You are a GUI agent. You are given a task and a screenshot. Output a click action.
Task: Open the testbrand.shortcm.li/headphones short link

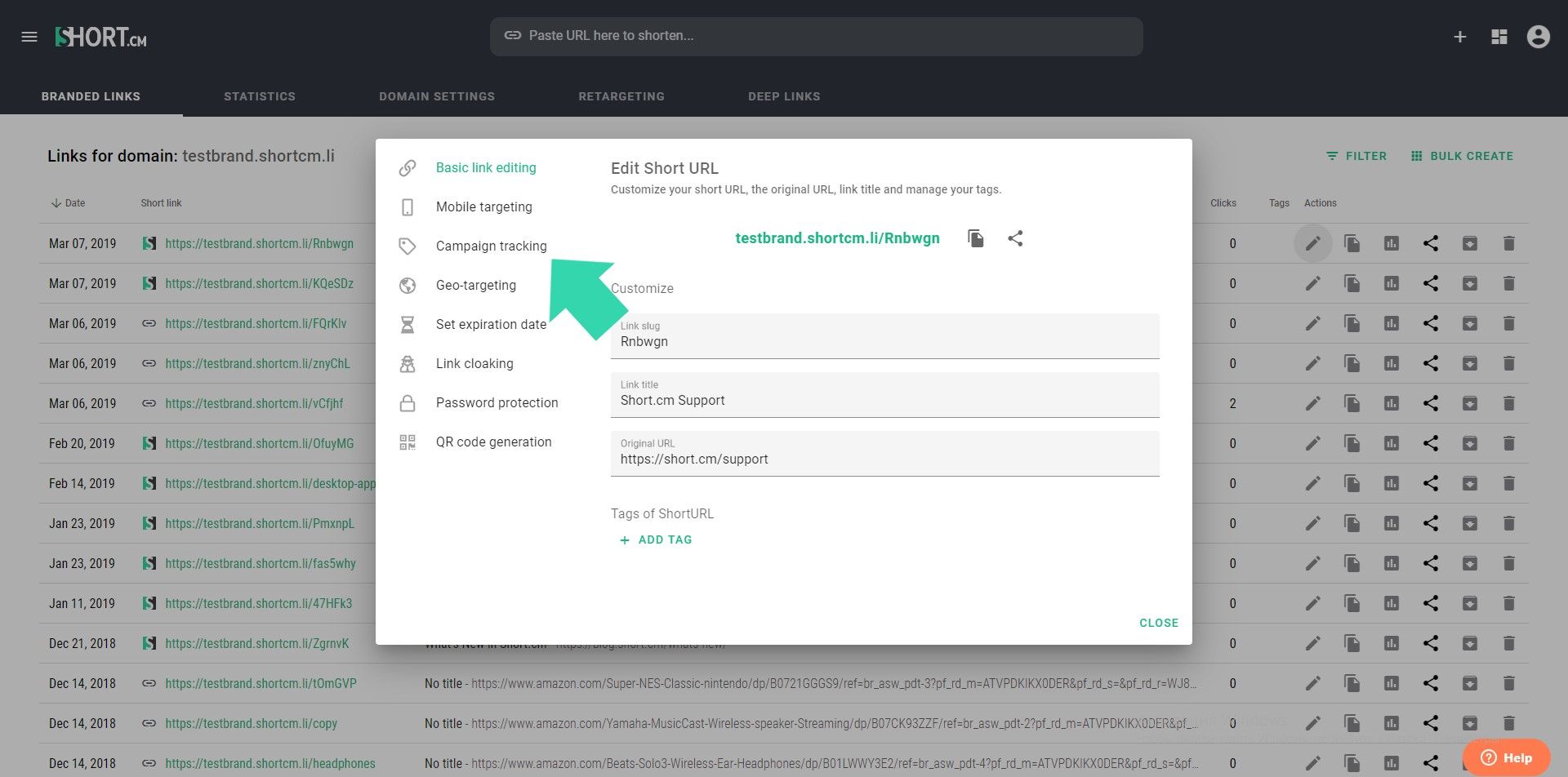click(x=270, y=764)
